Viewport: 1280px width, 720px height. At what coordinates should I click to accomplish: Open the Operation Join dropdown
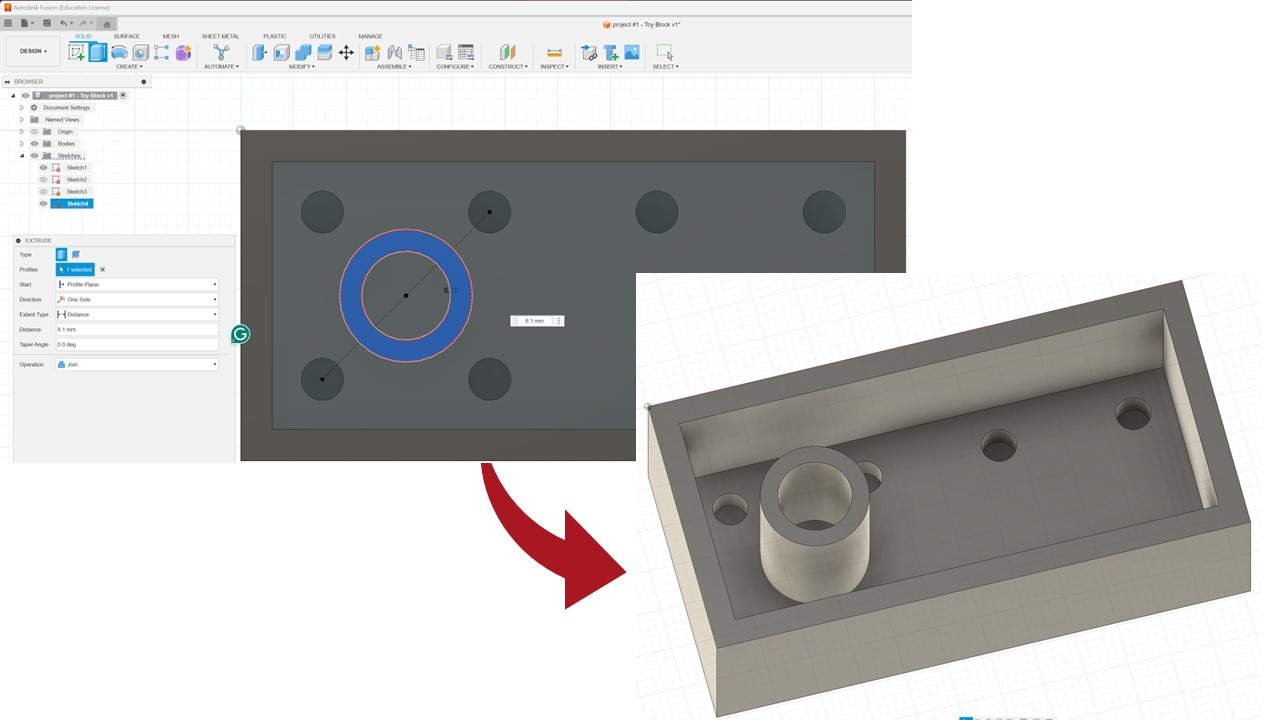[x=137, y=365]
